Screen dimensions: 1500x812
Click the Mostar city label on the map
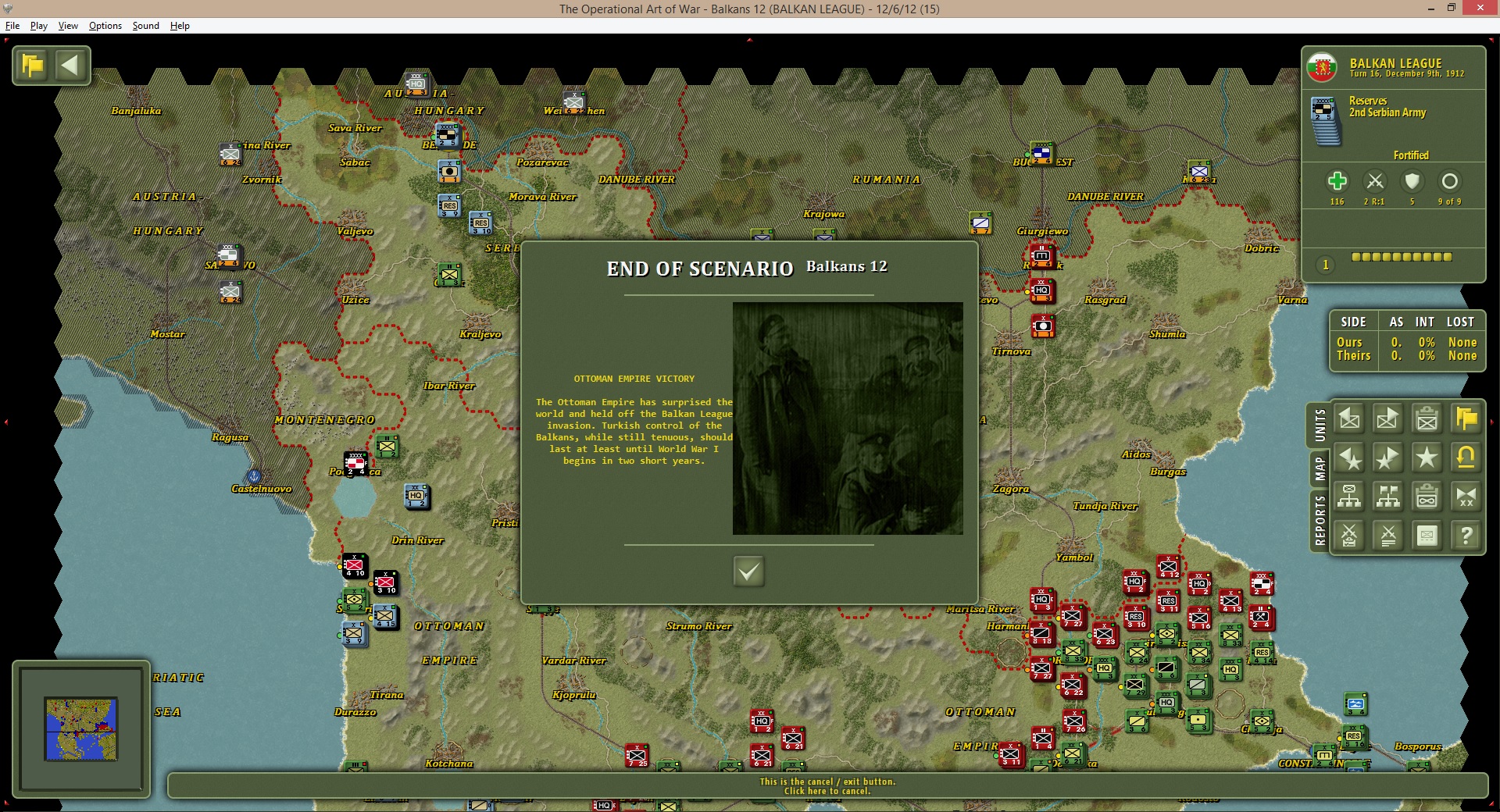point(167,334)
